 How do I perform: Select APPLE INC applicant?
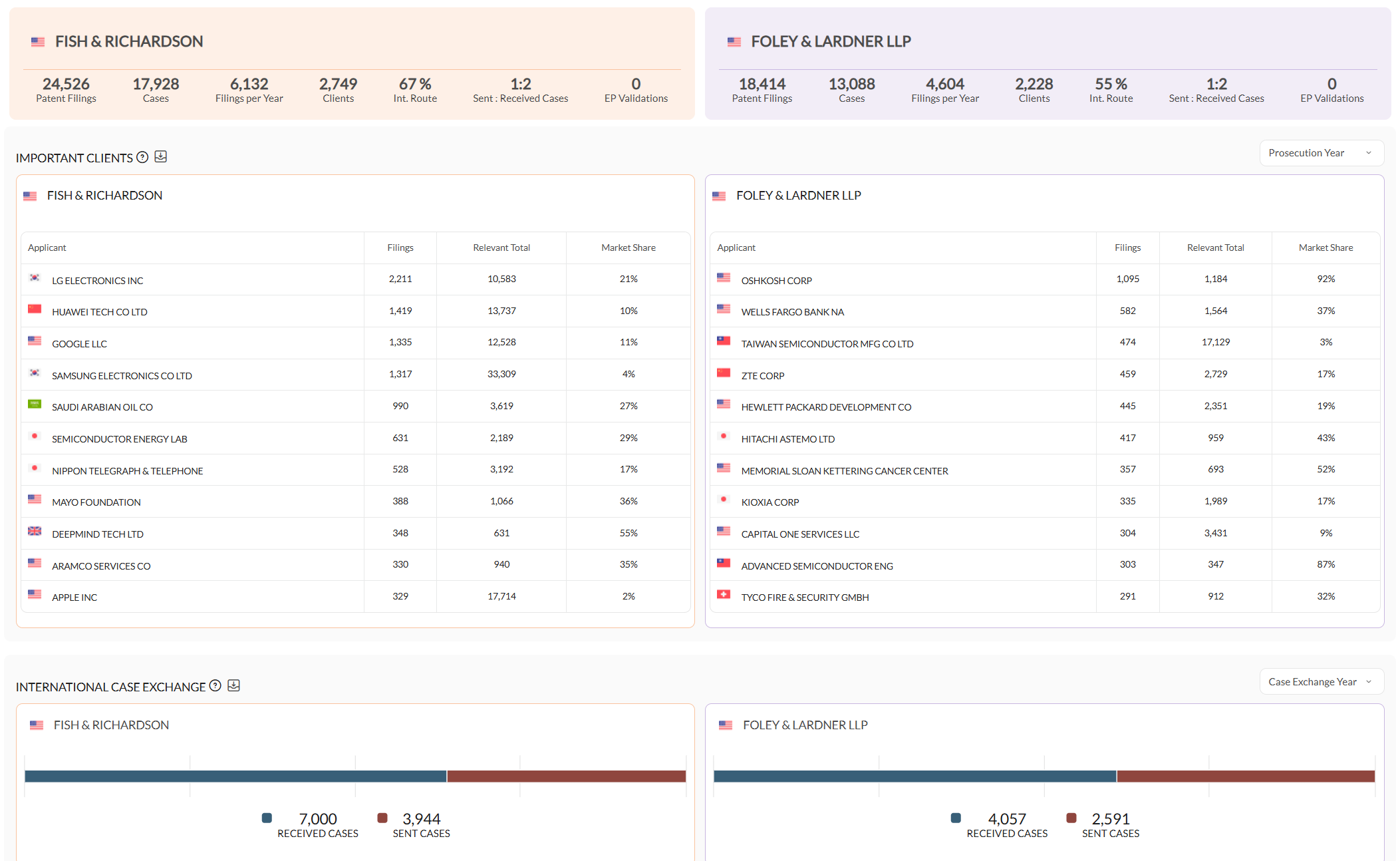[x=74, y=598]
